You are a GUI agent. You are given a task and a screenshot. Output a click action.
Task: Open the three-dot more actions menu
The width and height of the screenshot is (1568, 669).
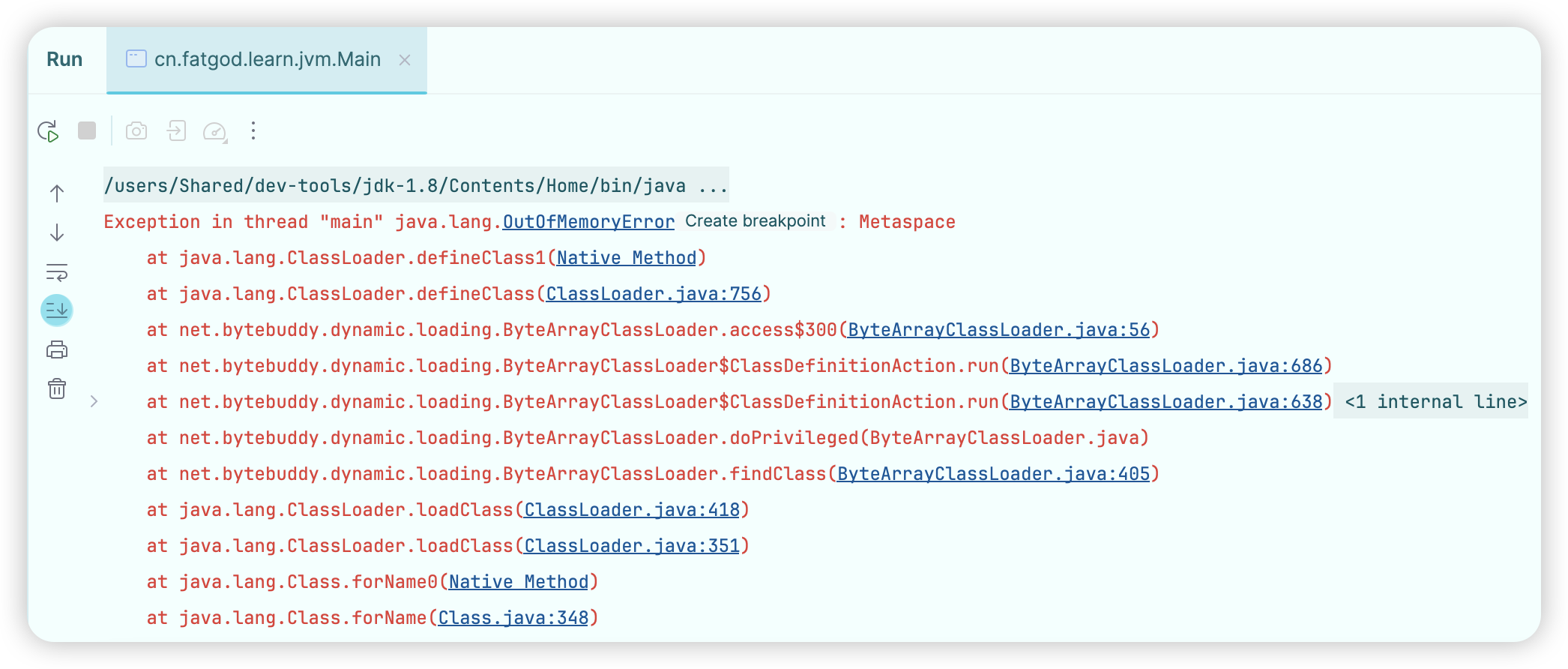253,131
